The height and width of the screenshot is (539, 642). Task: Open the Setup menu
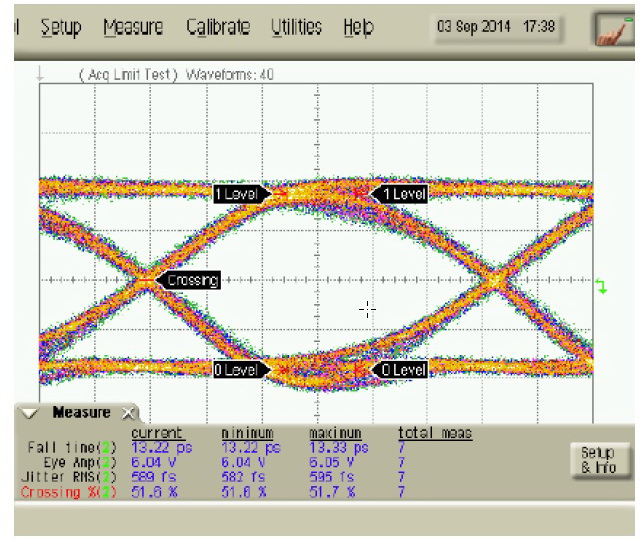[x=61, y=27]
